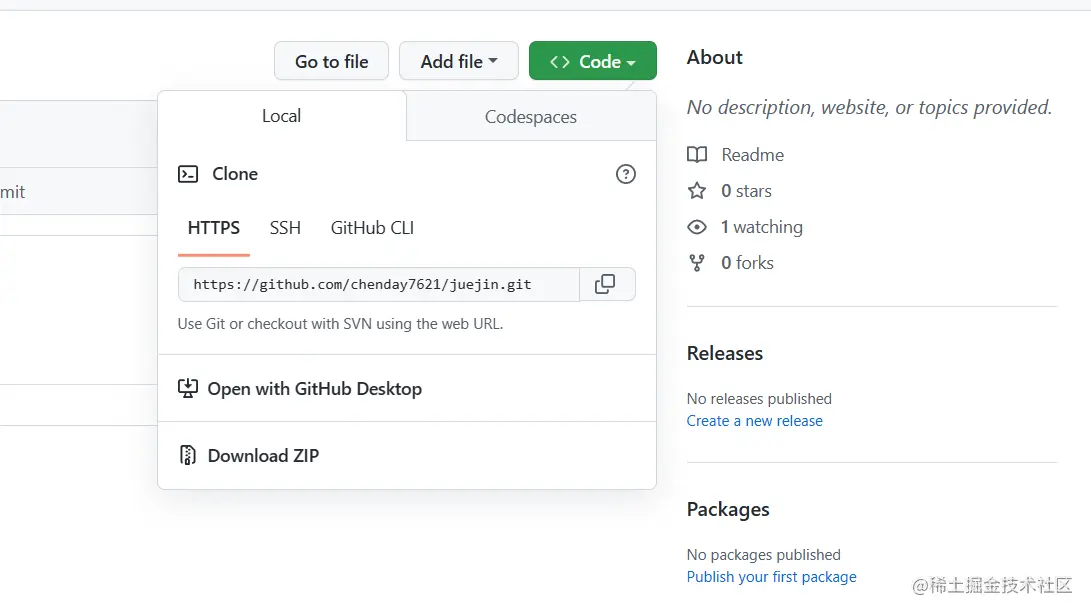
Task: Click the GitHub Desktop icon in dropdown
Action: tap(188, 388)
